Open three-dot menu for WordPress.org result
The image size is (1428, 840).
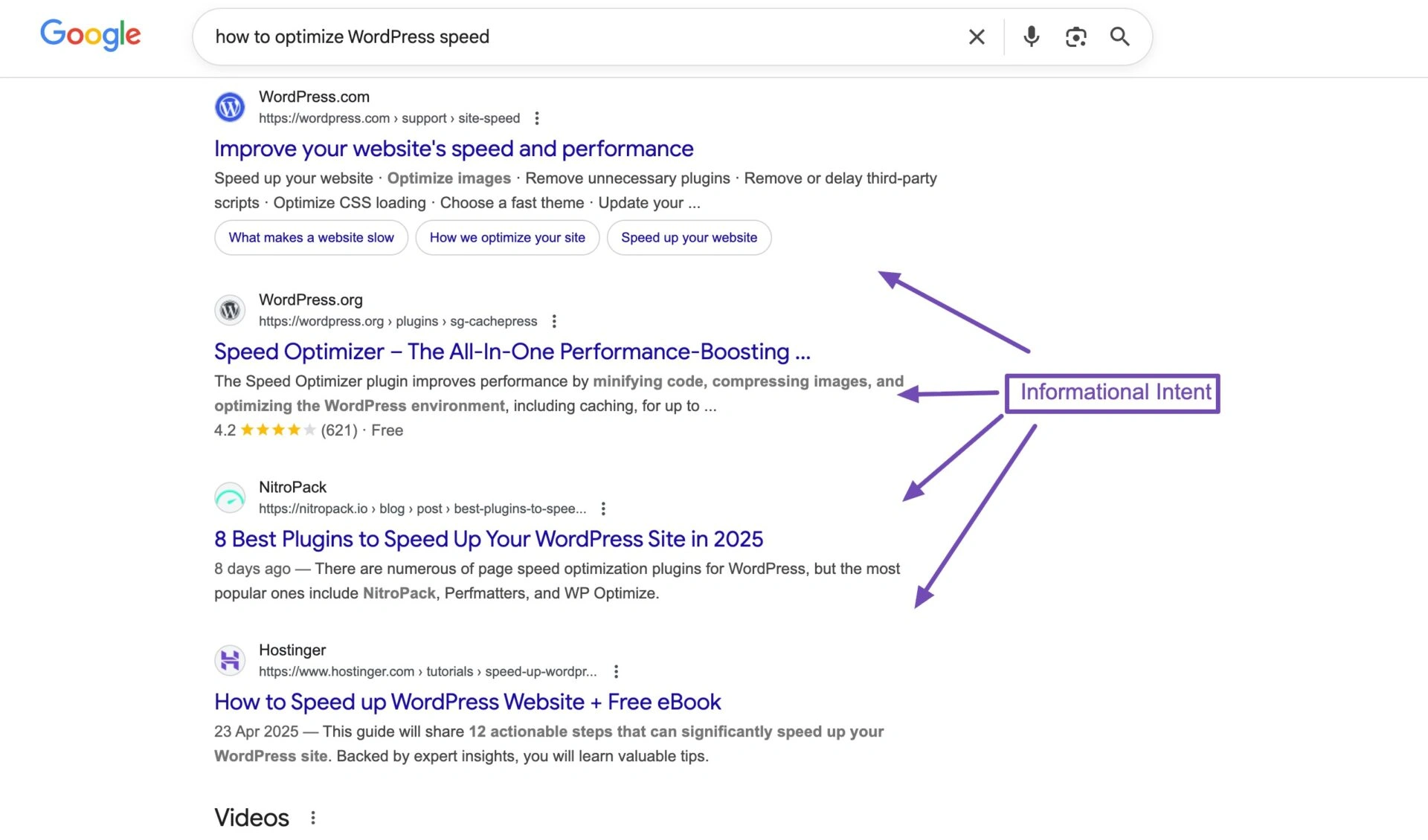point(554,321)
